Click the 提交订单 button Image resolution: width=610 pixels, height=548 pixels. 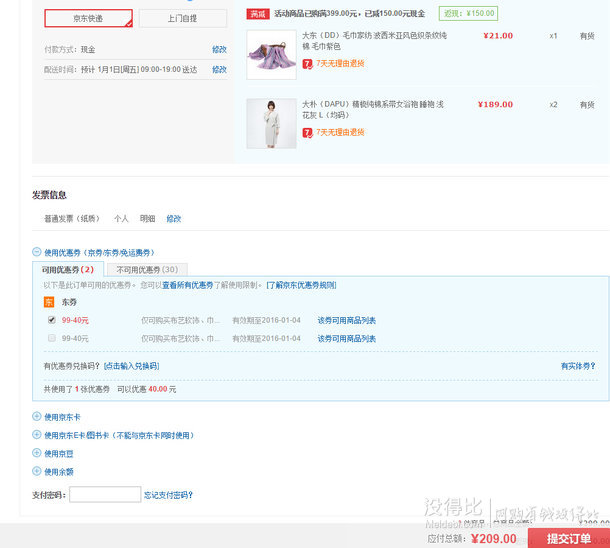click(569, 538)
